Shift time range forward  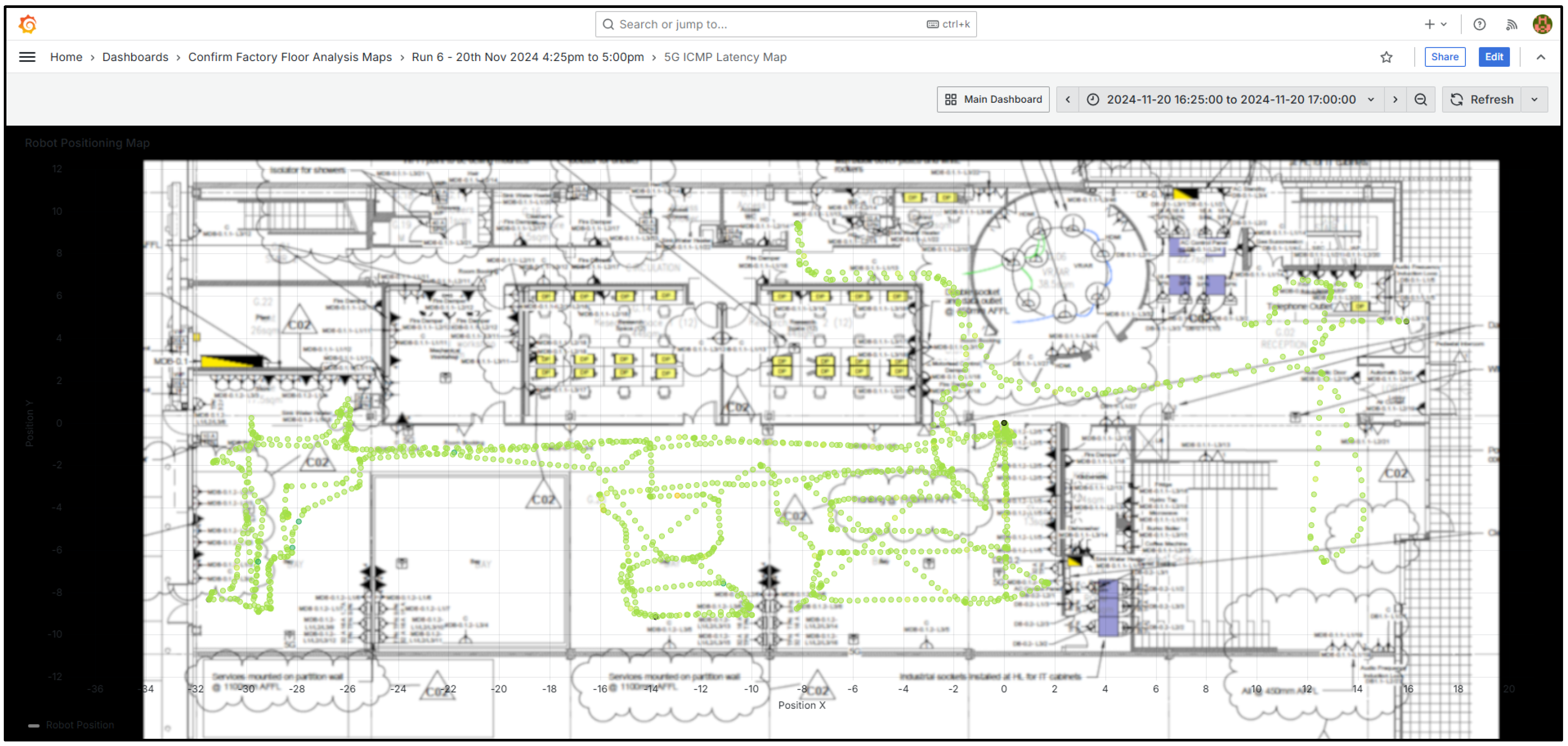(x=1394, y=100)
